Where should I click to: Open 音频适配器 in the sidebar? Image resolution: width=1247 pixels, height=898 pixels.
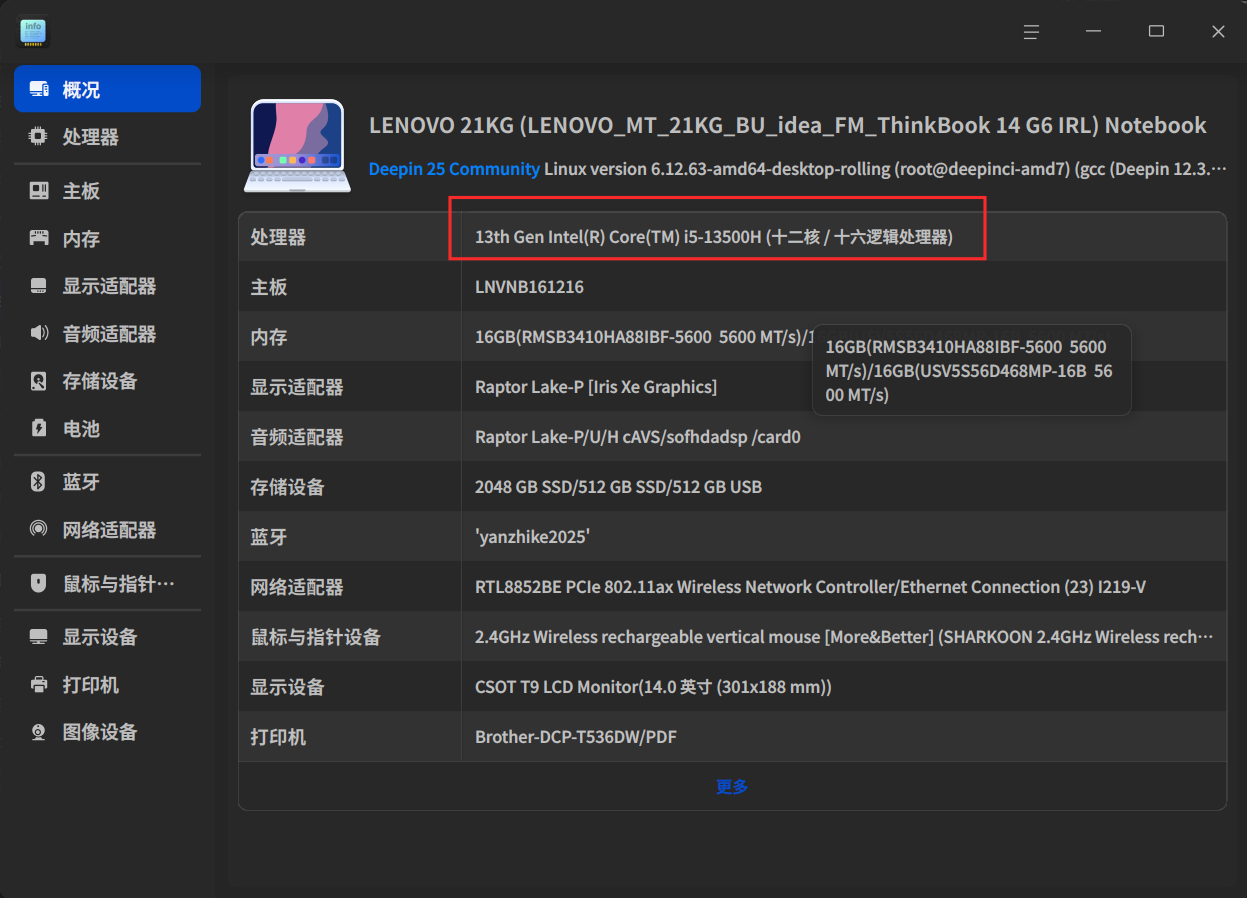[107, 334]
